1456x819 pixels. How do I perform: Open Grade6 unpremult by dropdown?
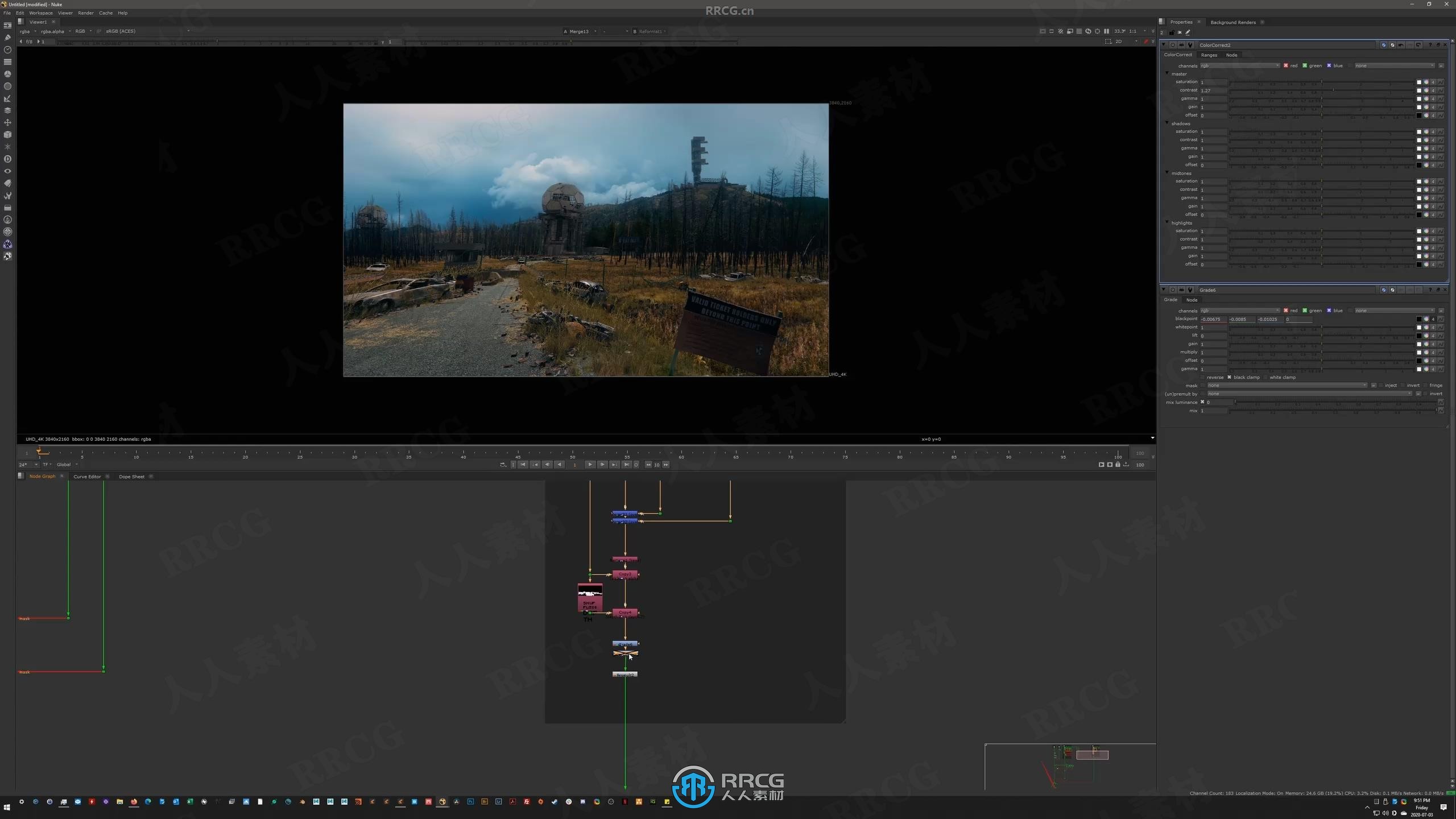(1309, 394)
